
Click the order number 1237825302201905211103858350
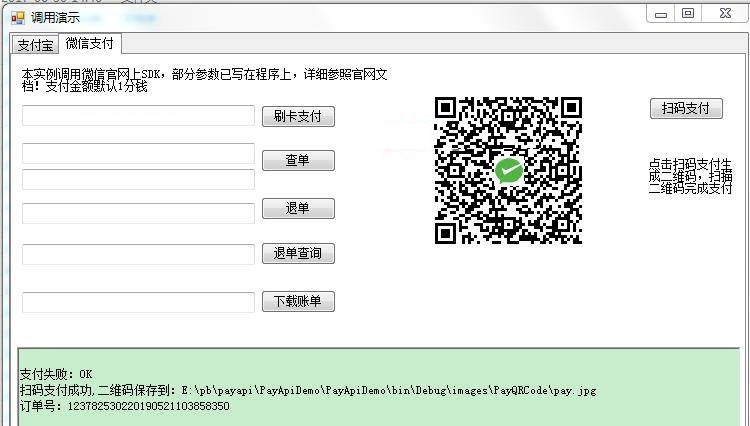pyautogui.click(x=148, y=406)
